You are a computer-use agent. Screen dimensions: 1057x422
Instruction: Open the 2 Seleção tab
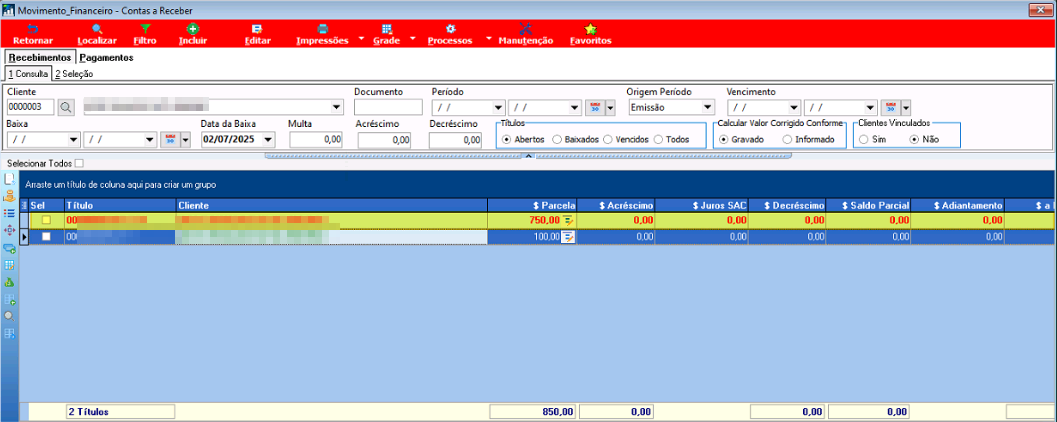tap(74, 73)
